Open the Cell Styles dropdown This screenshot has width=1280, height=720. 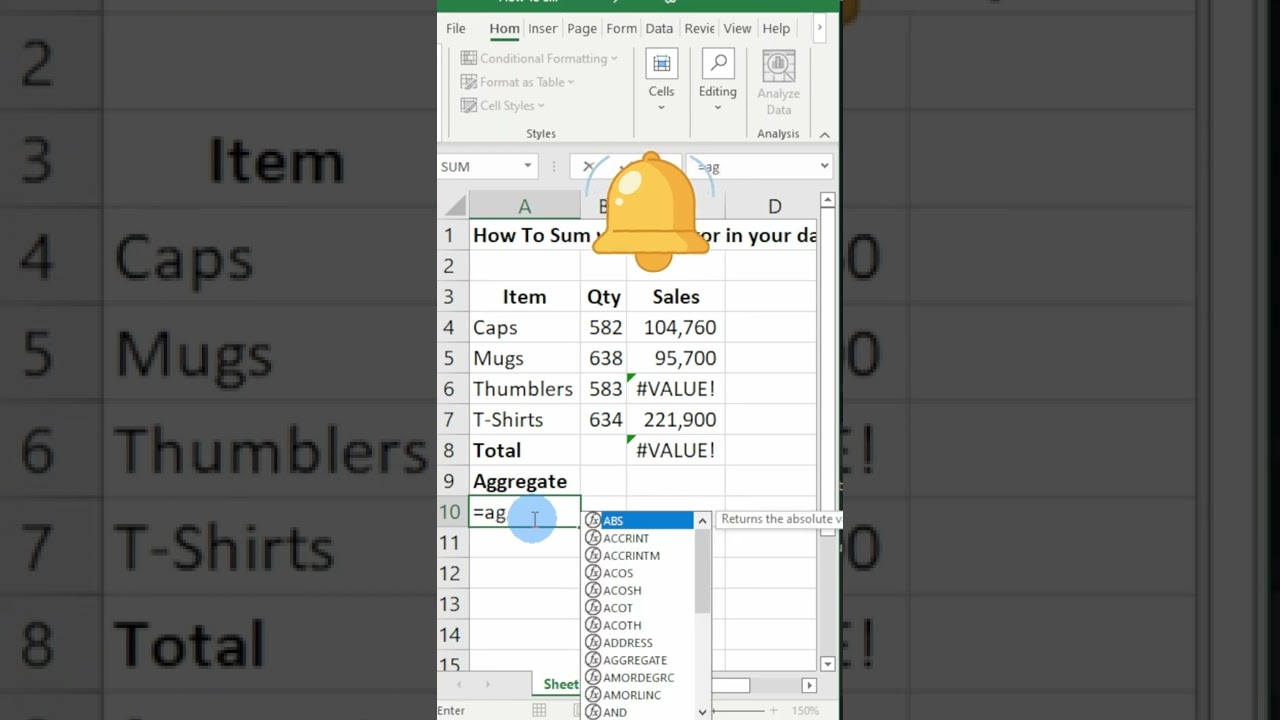[x=502, y=105]
